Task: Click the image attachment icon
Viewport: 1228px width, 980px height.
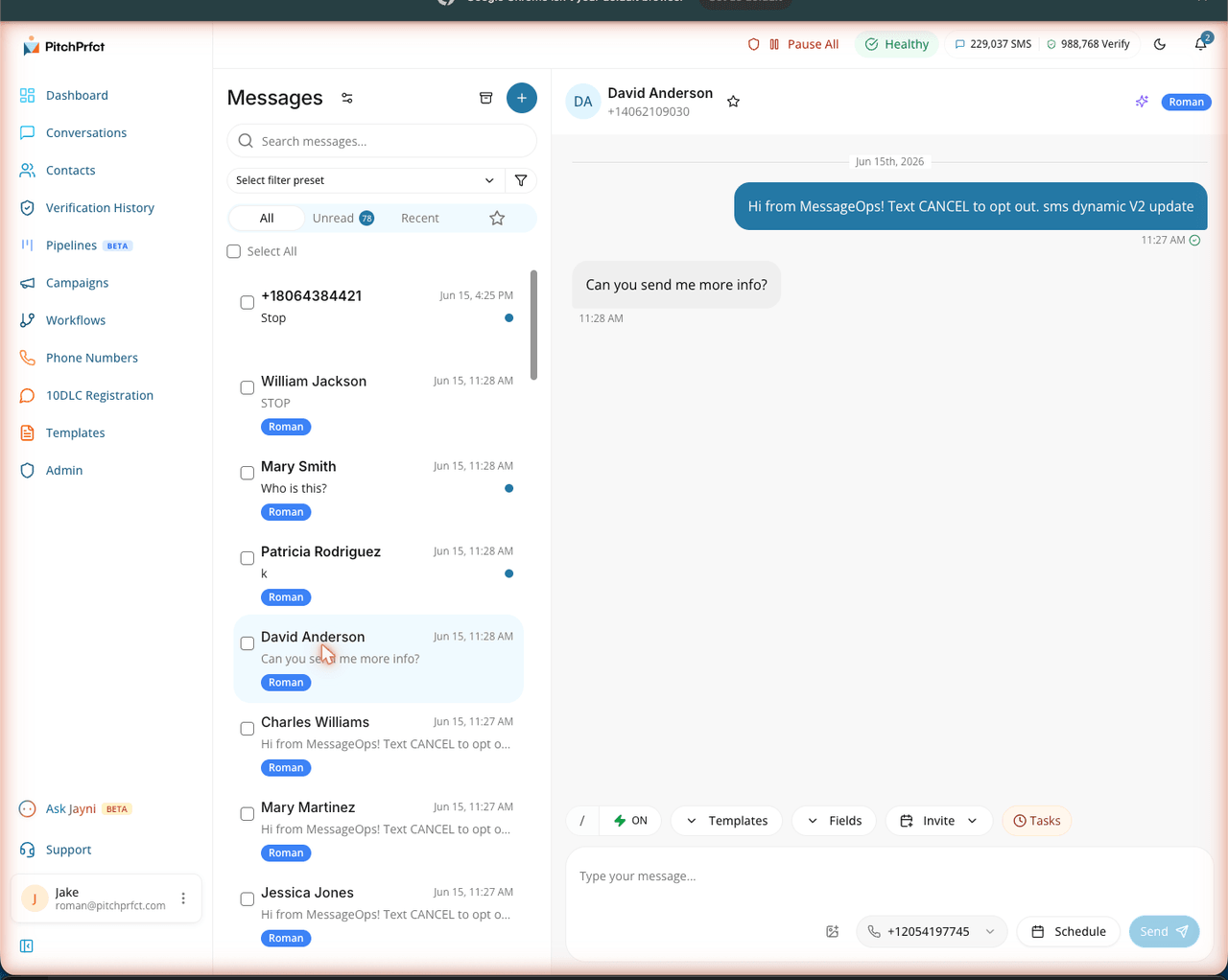Action: pos(833,931)
